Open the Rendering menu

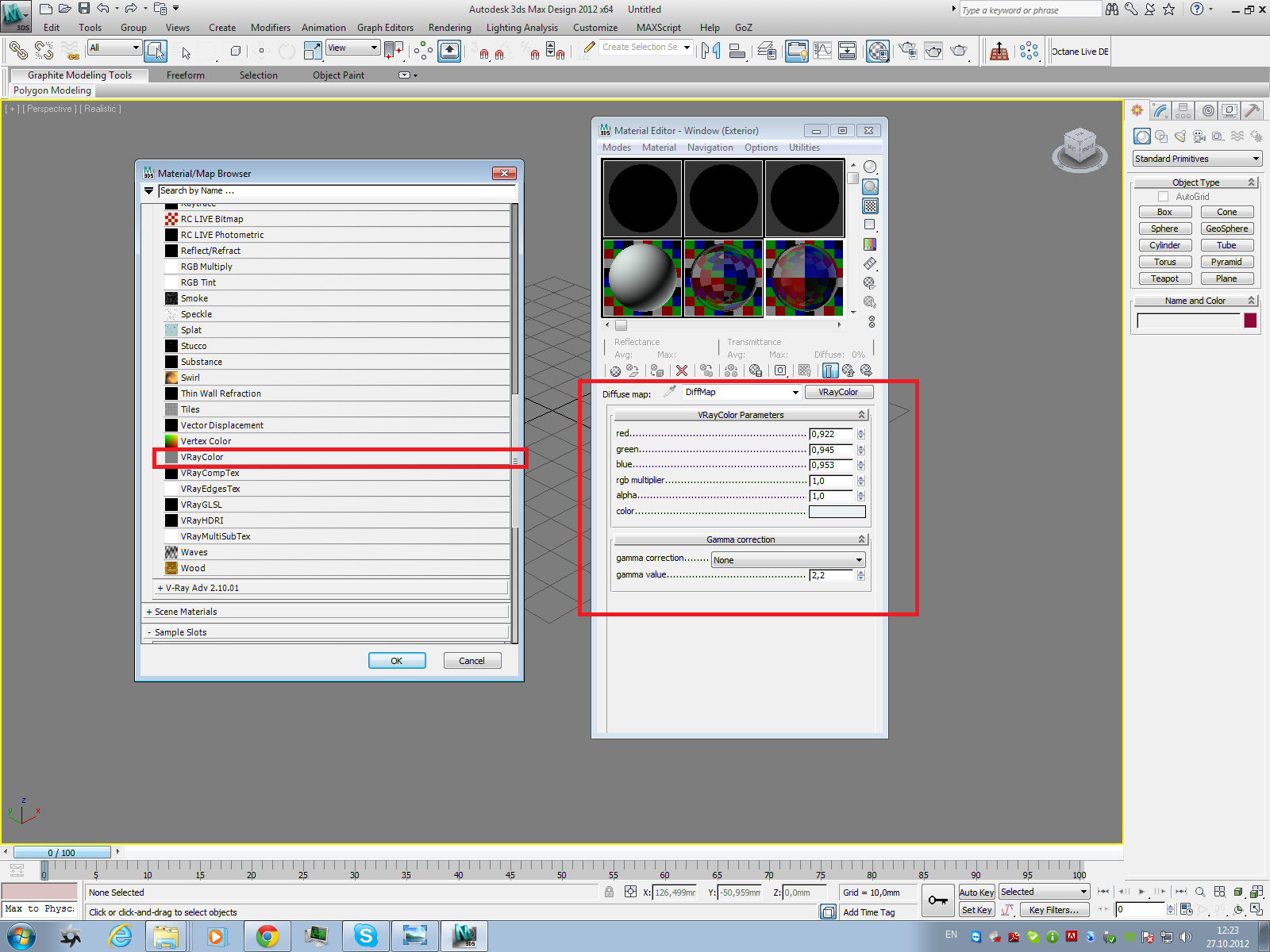click(449, 28)
